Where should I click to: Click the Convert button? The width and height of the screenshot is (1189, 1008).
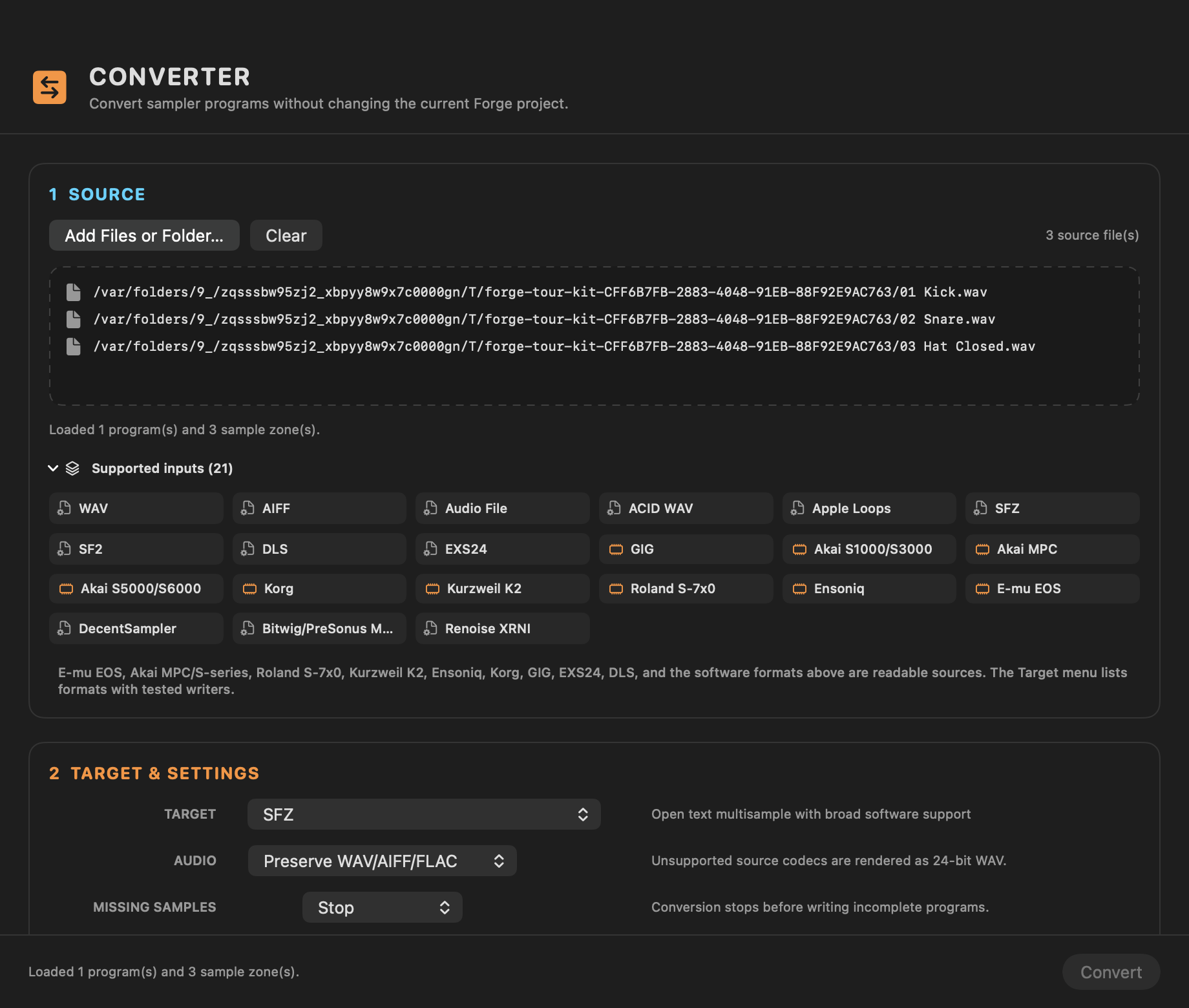coord(1111,972)
